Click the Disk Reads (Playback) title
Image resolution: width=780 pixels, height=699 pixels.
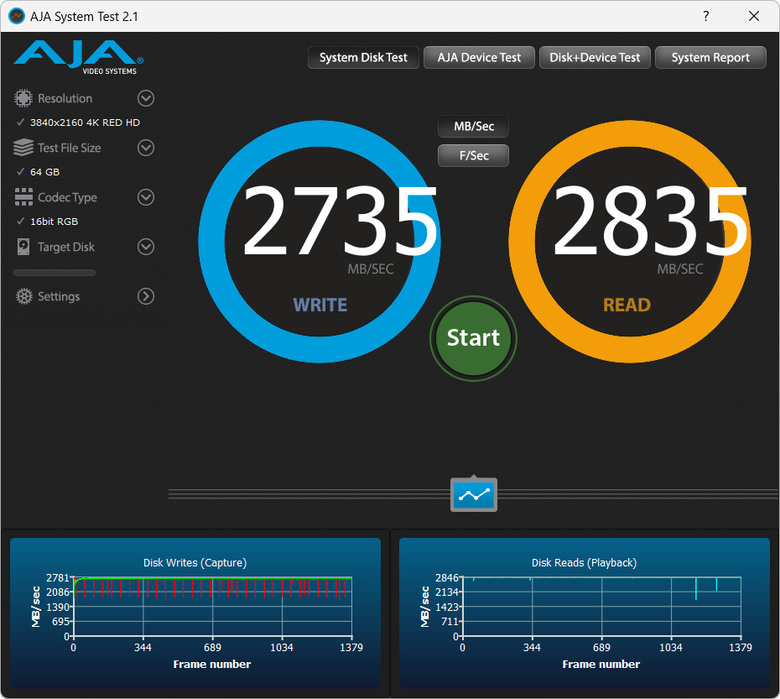pos(584,563)
